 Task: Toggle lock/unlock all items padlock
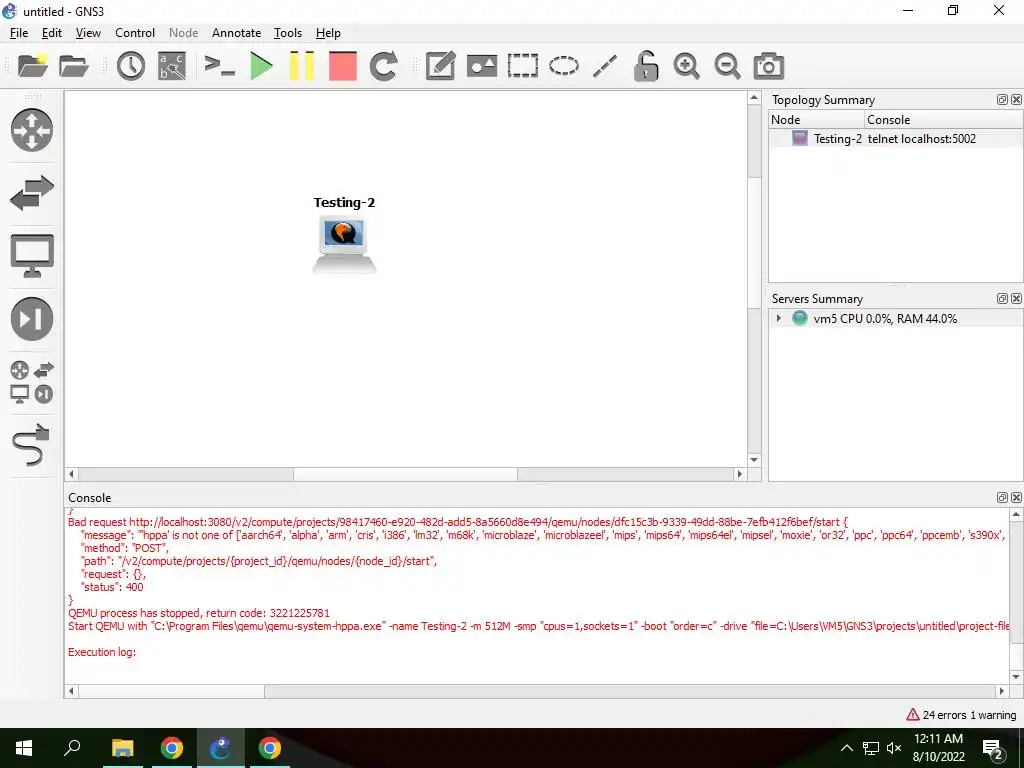click(x=646, y=66)
